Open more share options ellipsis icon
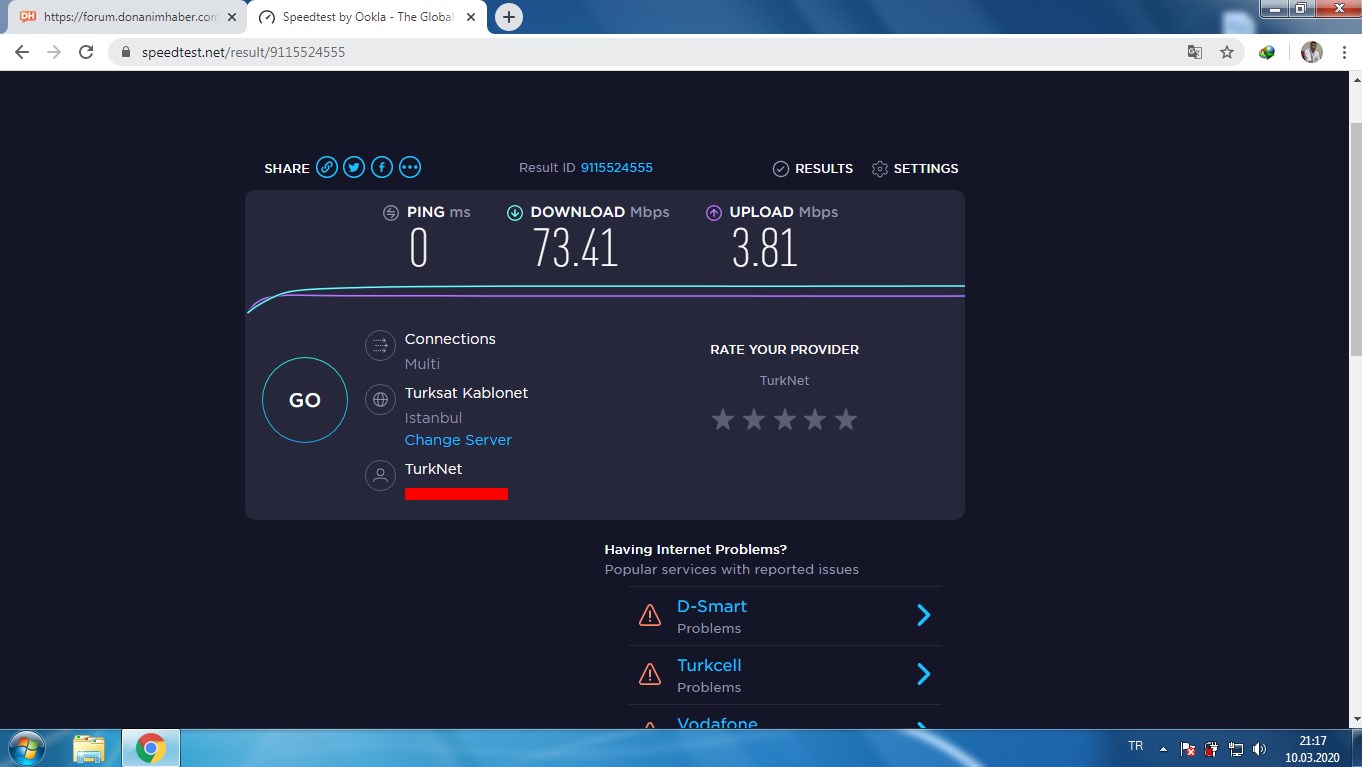Image resolution: width=1362 pixels, height=767 pixels. pyautogui.click(x=410, y=168)
